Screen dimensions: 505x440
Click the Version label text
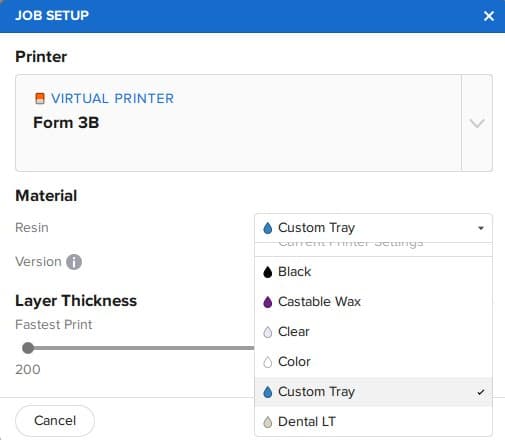[x=38, y=262]
